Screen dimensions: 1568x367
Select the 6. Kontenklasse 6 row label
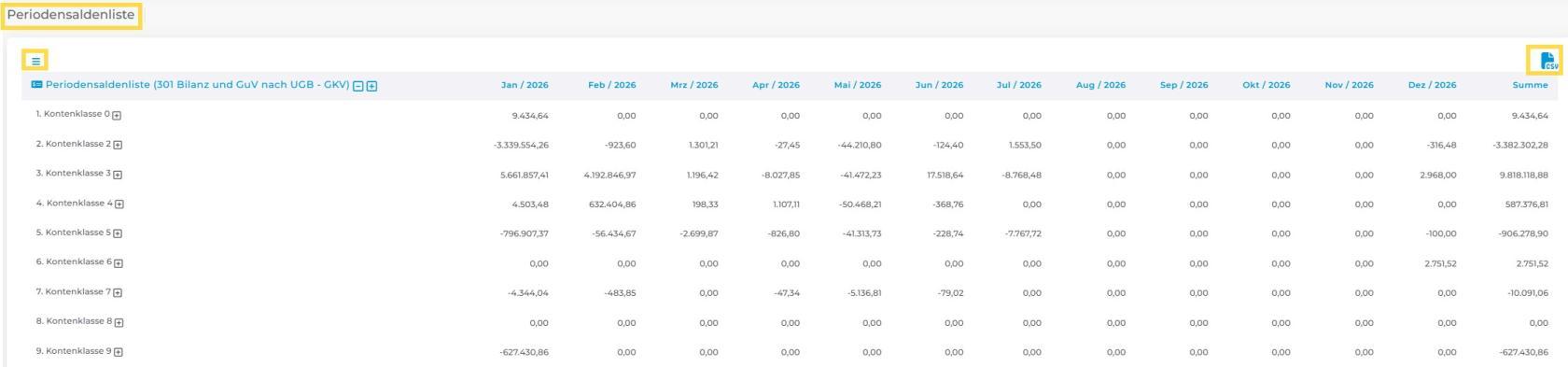[74, 262]
